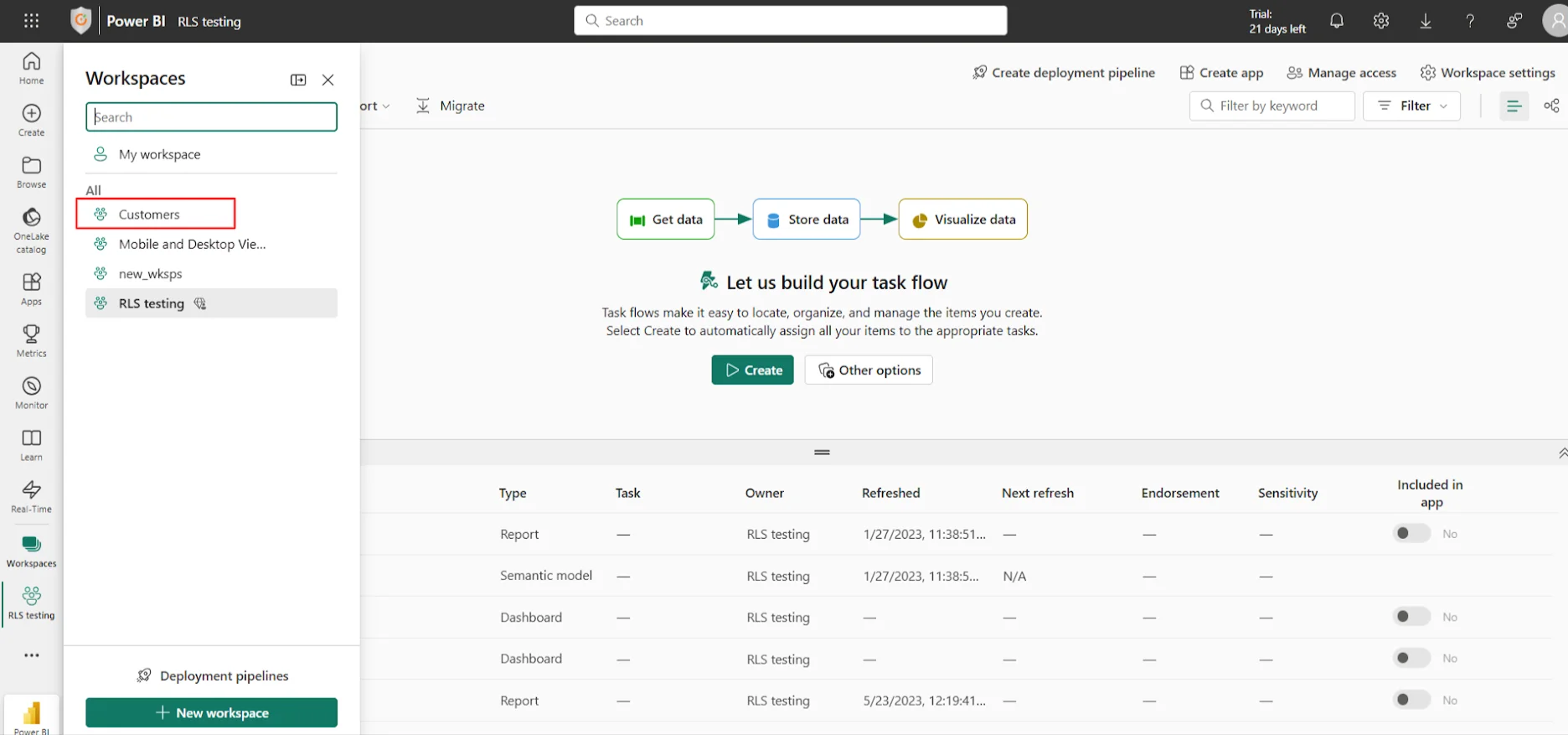Open the help question mark icon
Image resolution: width=1568 pixels, height=735 pixels.
pos(1470,21)
